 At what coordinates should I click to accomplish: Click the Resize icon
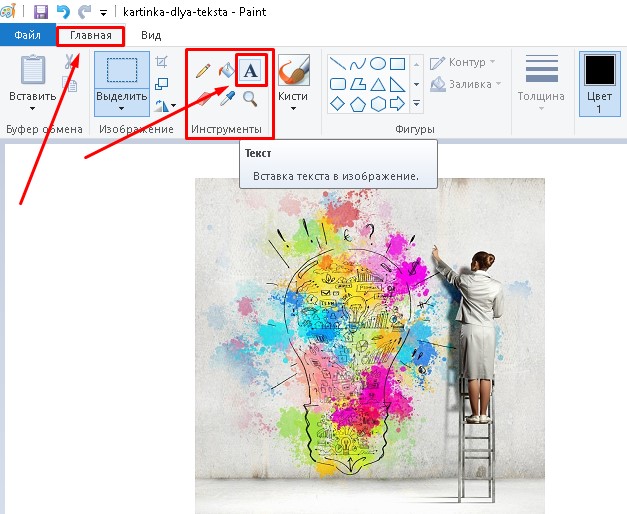click(x=162, y=84)
